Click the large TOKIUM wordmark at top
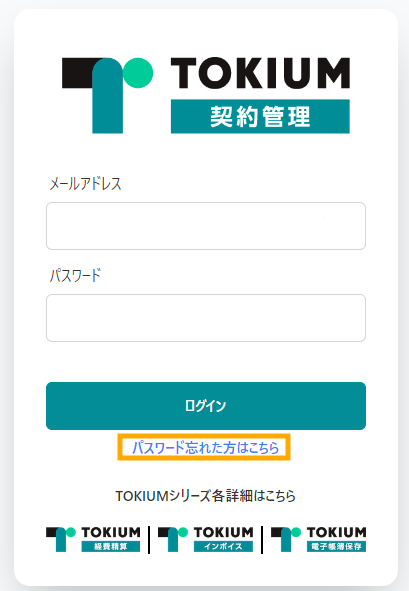409x591 pixels. [x=260, y=73]
